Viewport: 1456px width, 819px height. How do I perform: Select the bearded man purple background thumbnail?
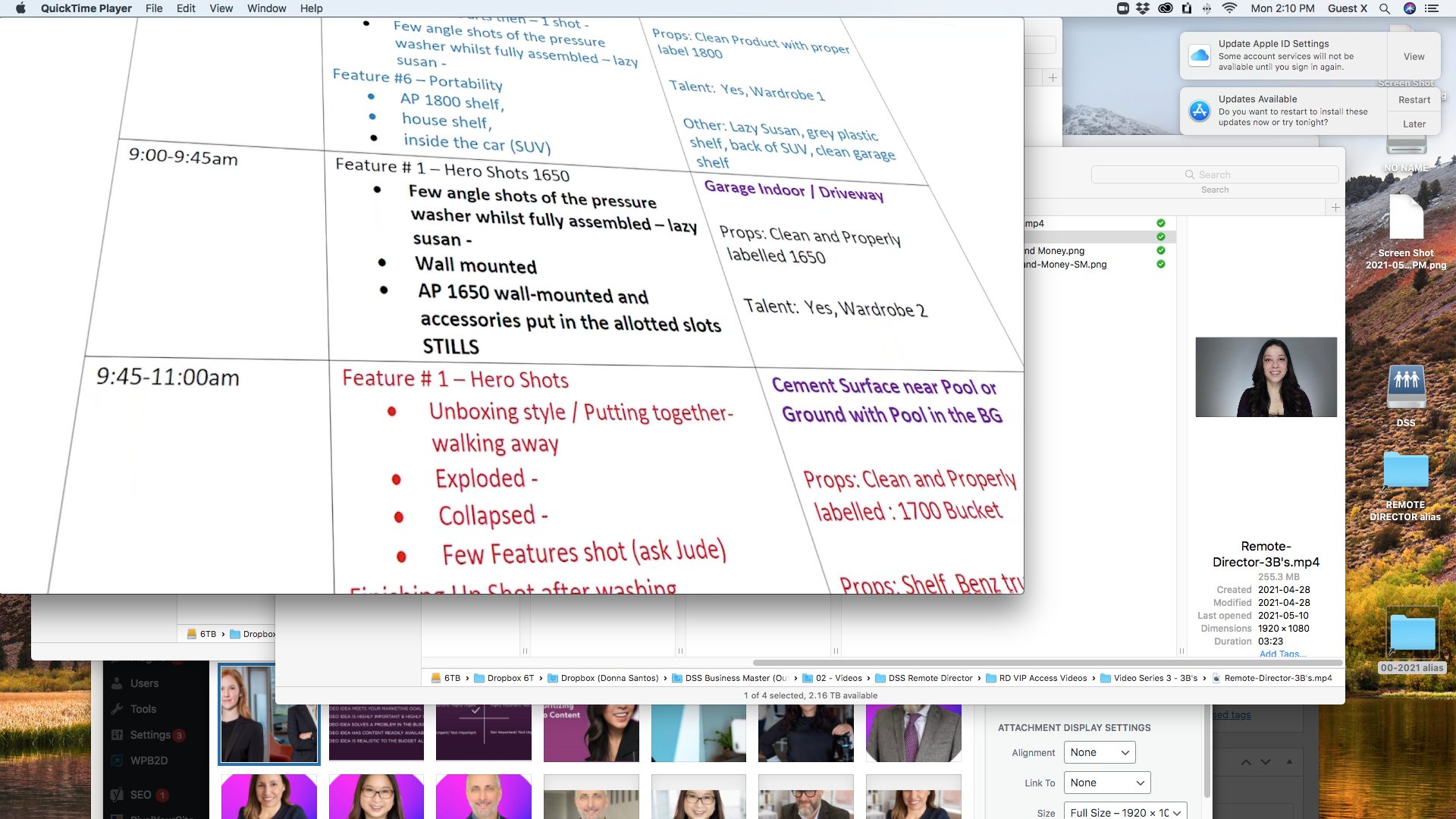click(484, 796)
